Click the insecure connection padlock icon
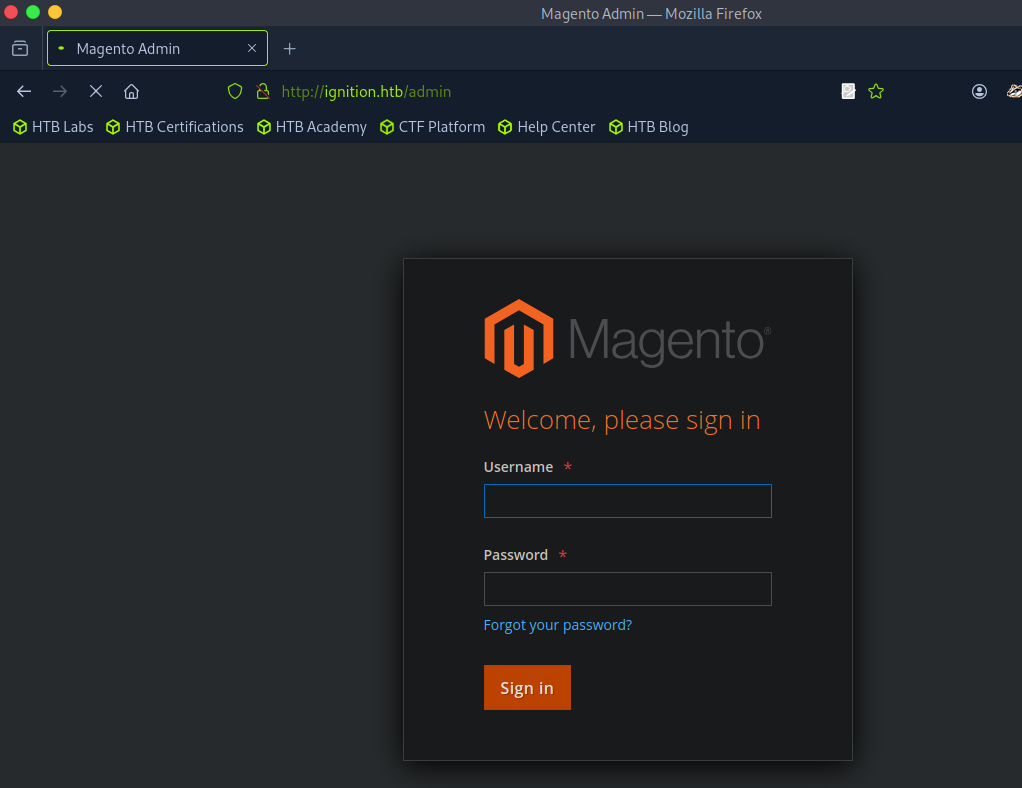This screenshot has height=788, width=1022. click(263, 91)
